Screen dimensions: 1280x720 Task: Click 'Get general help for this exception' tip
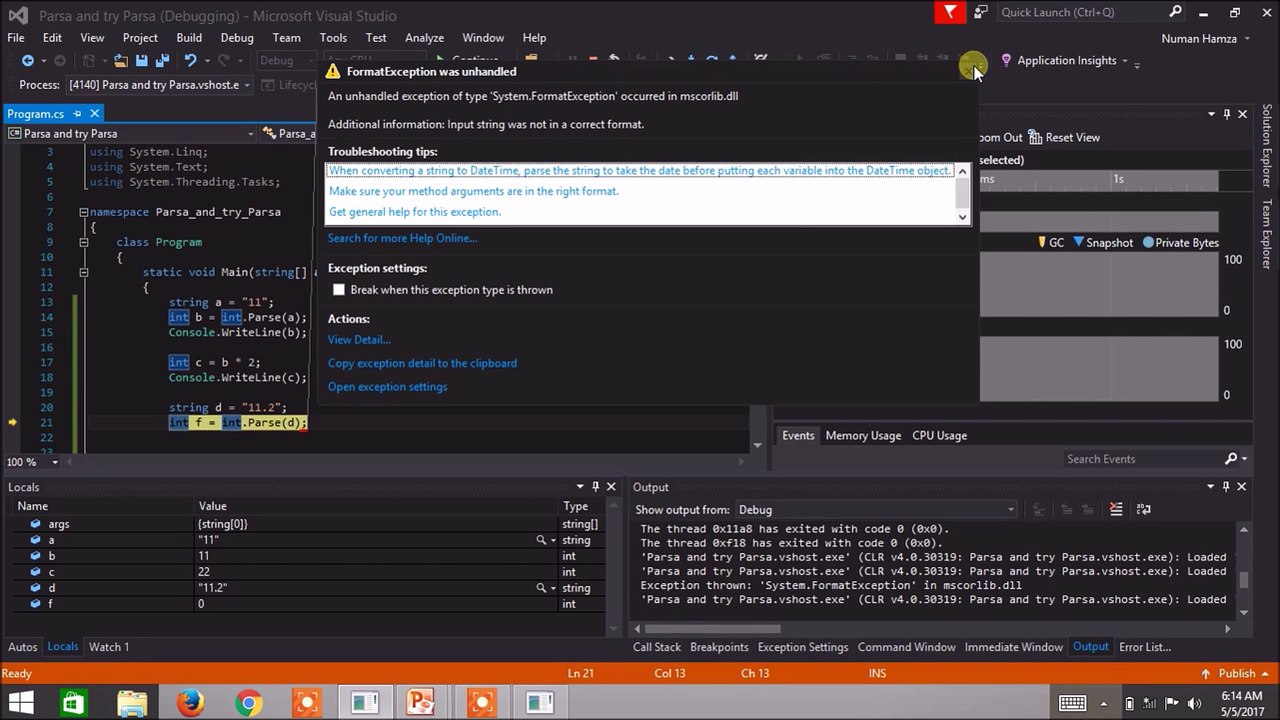click(415, 212)
